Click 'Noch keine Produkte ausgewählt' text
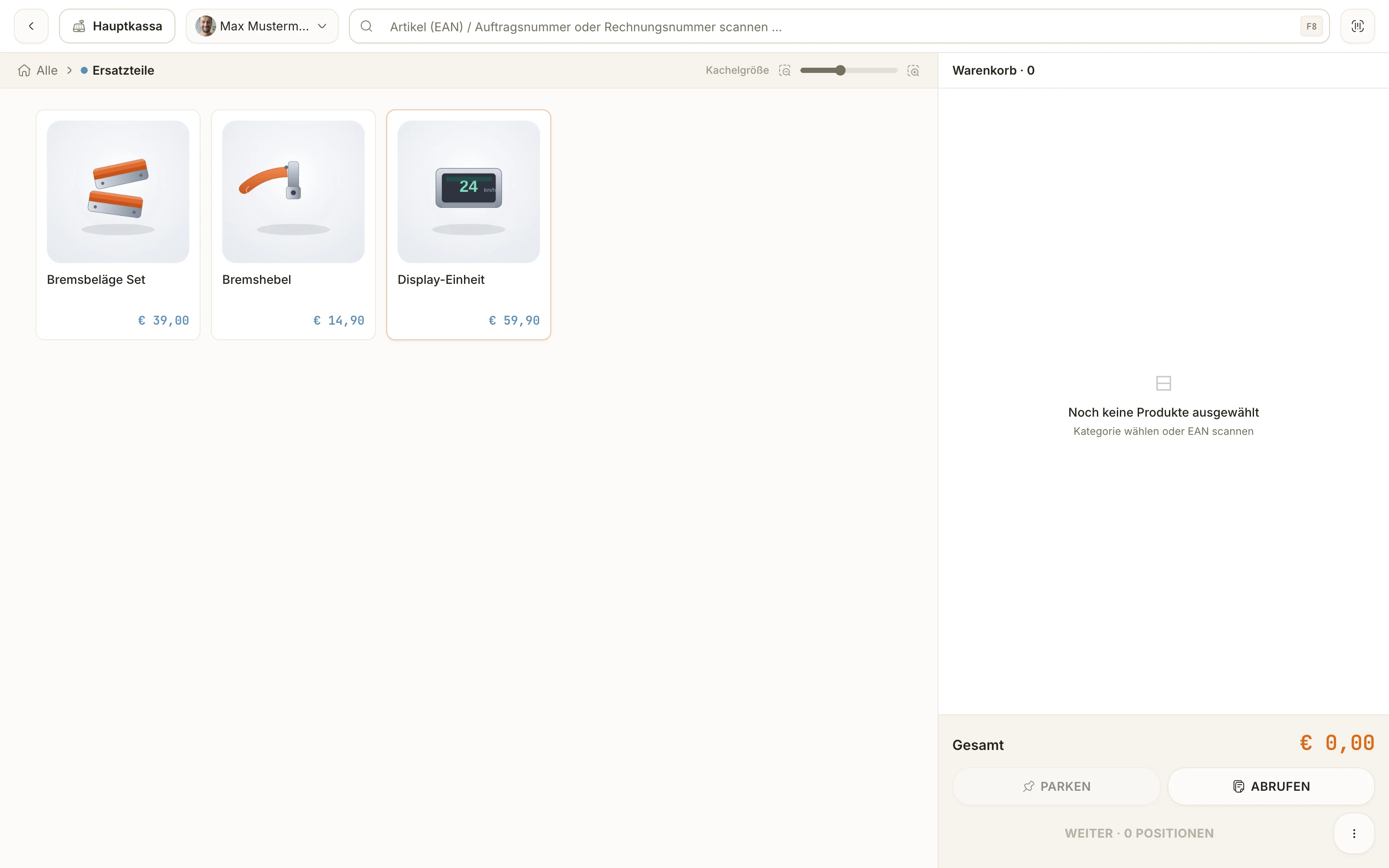1389x868 pixels. tap(1163, 412)
